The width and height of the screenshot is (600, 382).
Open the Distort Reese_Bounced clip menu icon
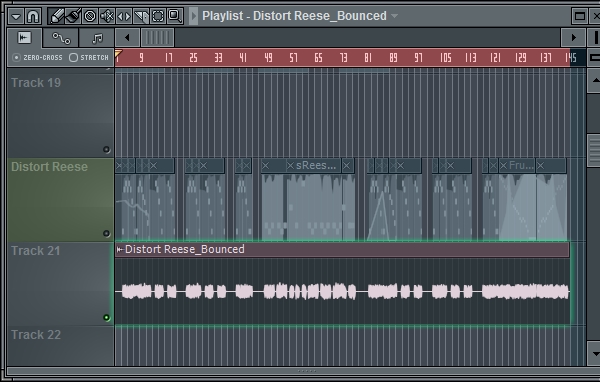[x=120, y=250]
